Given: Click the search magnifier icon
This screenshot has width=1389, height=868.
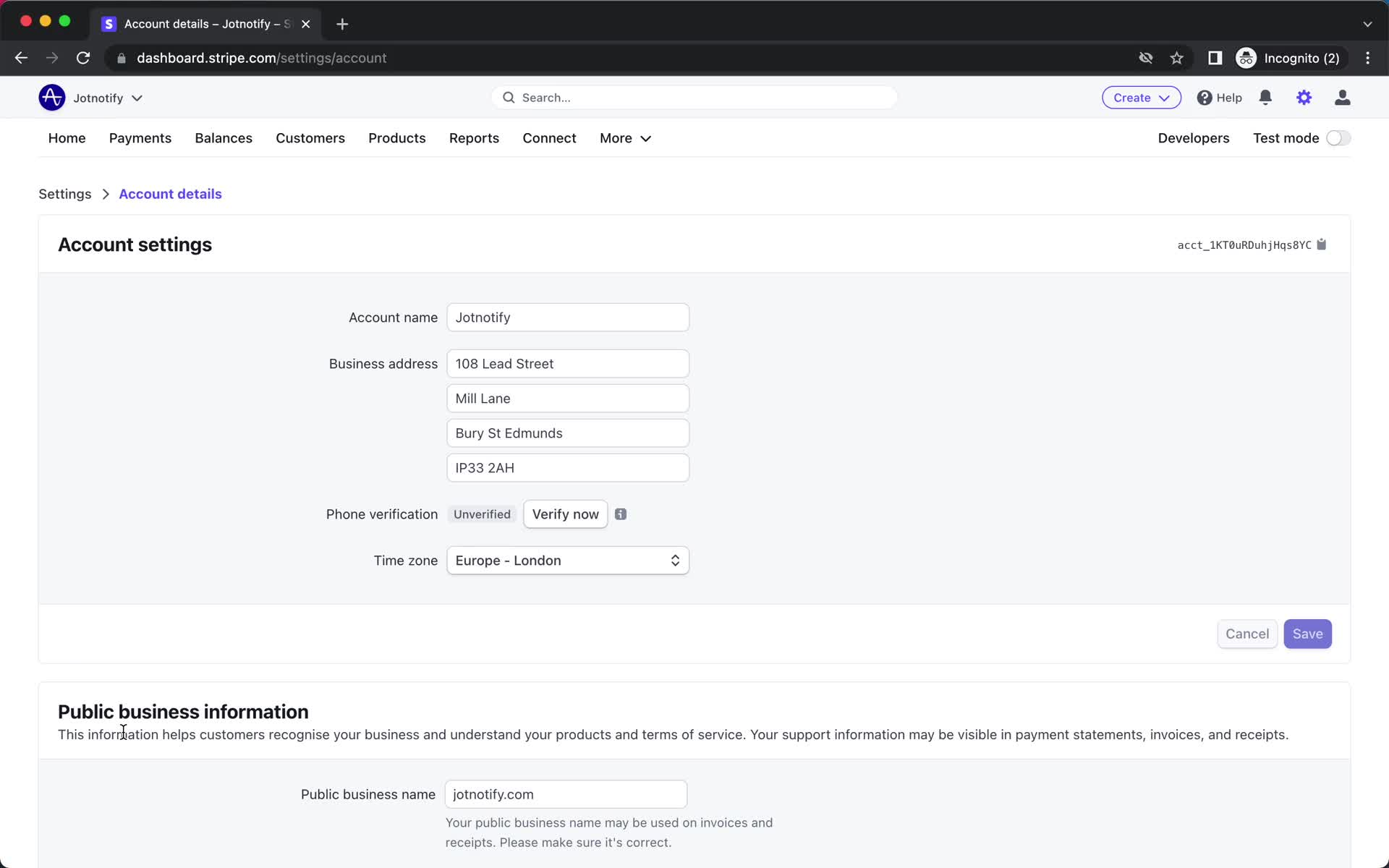Looking at the screenshot, I should [x=509, y=98].
